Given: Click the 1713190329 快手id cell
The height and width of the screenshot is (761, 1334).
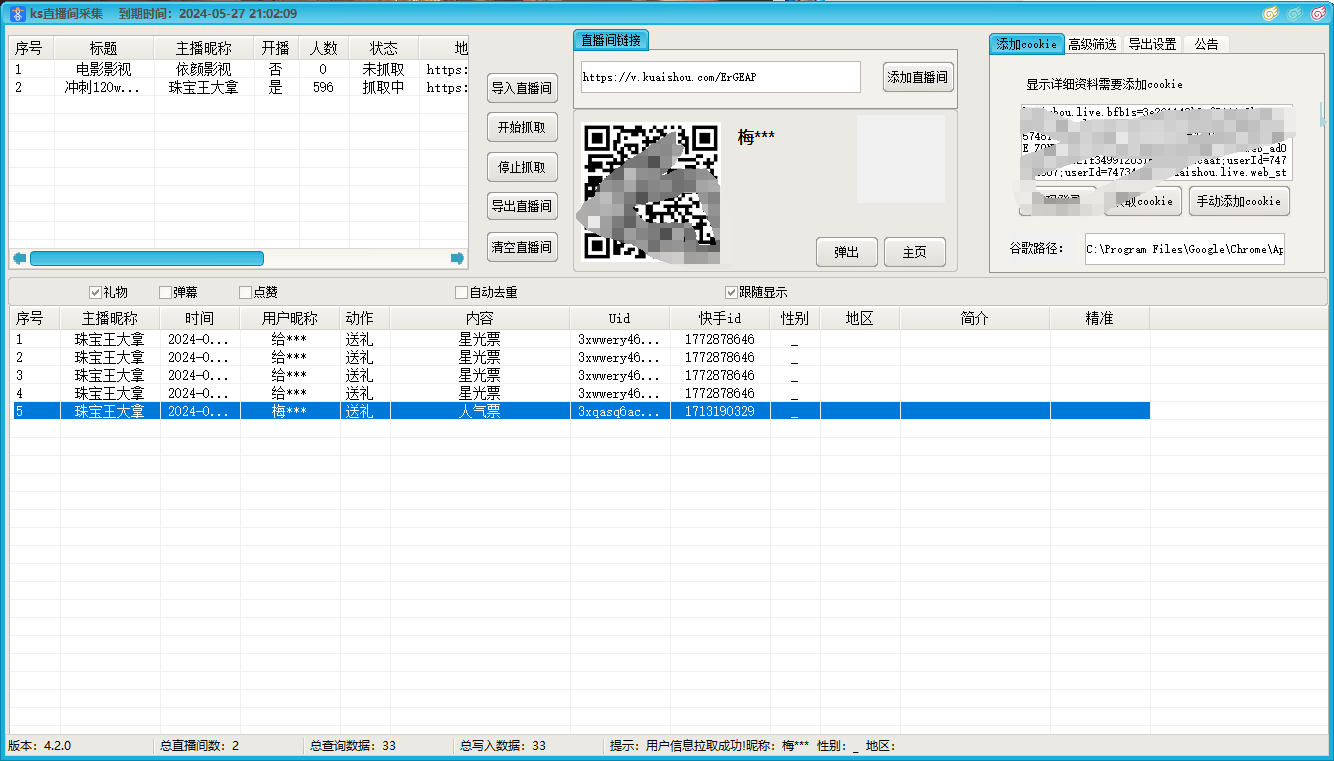Looking at the screenshot, I should (720, 411).
